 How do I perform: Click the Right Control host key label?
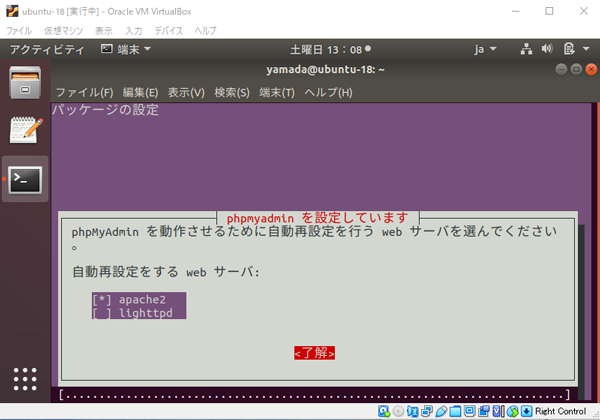coord(560,411)
